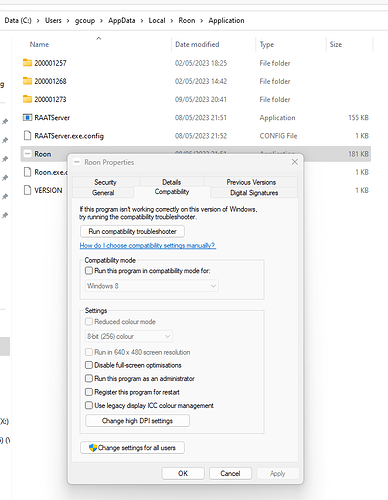This screenshot has width=388, height=500.
Task: Enable Run this program in compatibility mode
Action: coord(89,270)
